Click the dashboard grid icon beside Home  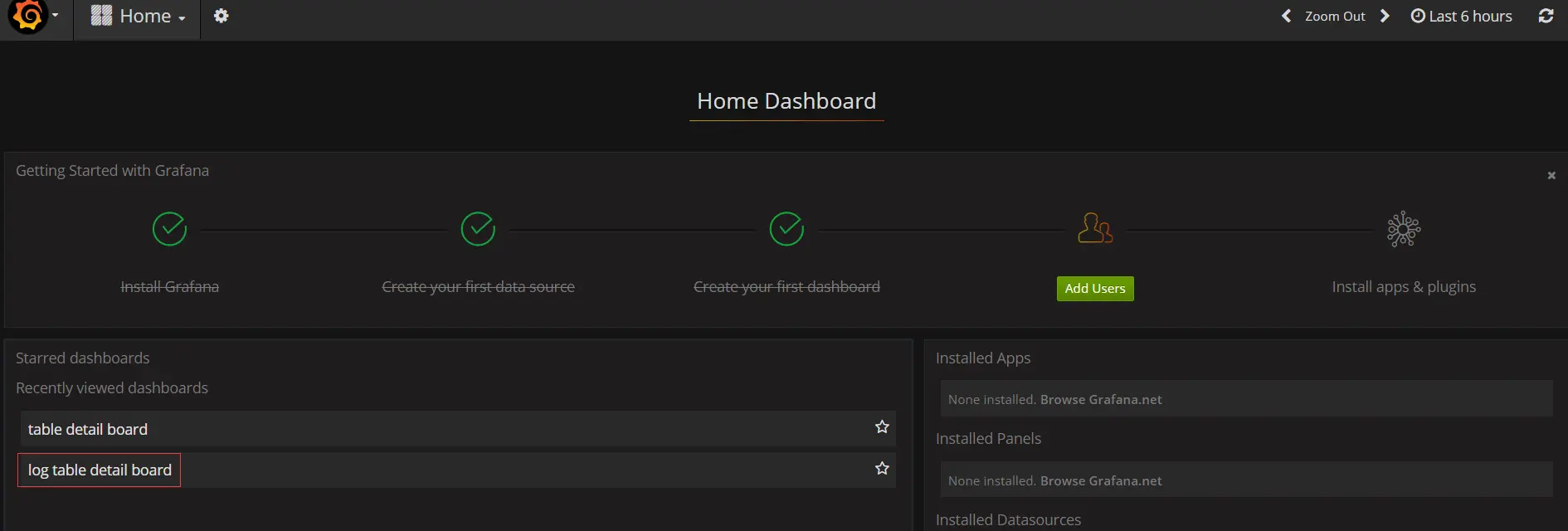click(x=101, y=16)
